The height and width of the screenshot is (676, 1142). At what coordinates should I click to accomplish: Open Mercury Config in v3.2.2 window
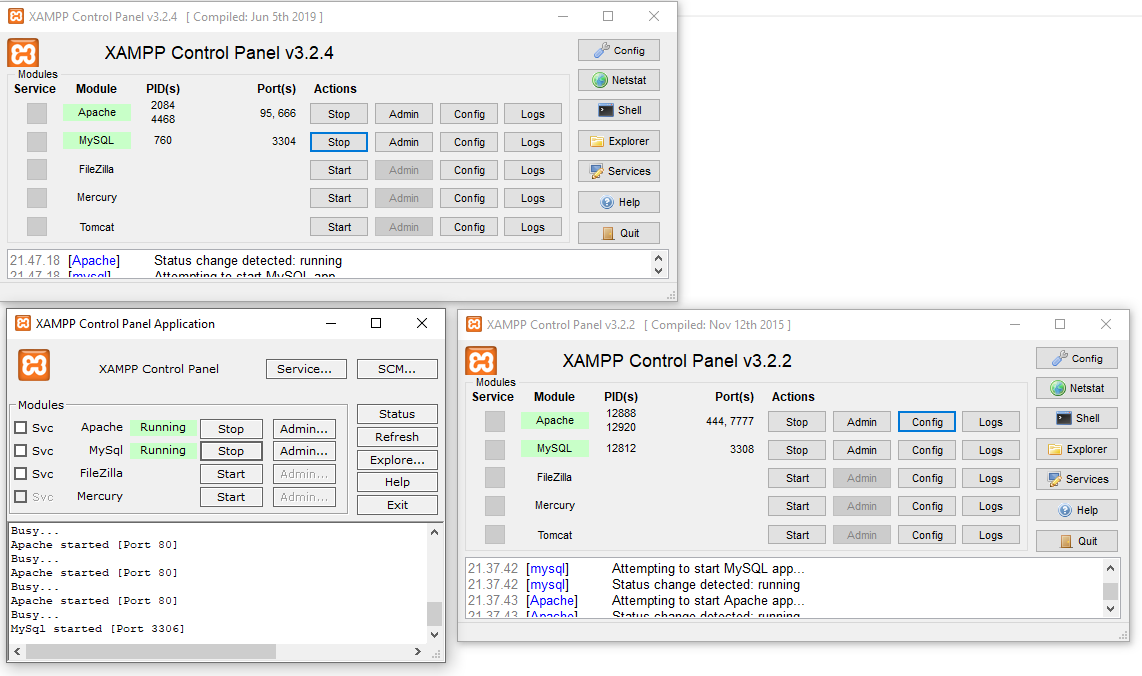(927, 506)
